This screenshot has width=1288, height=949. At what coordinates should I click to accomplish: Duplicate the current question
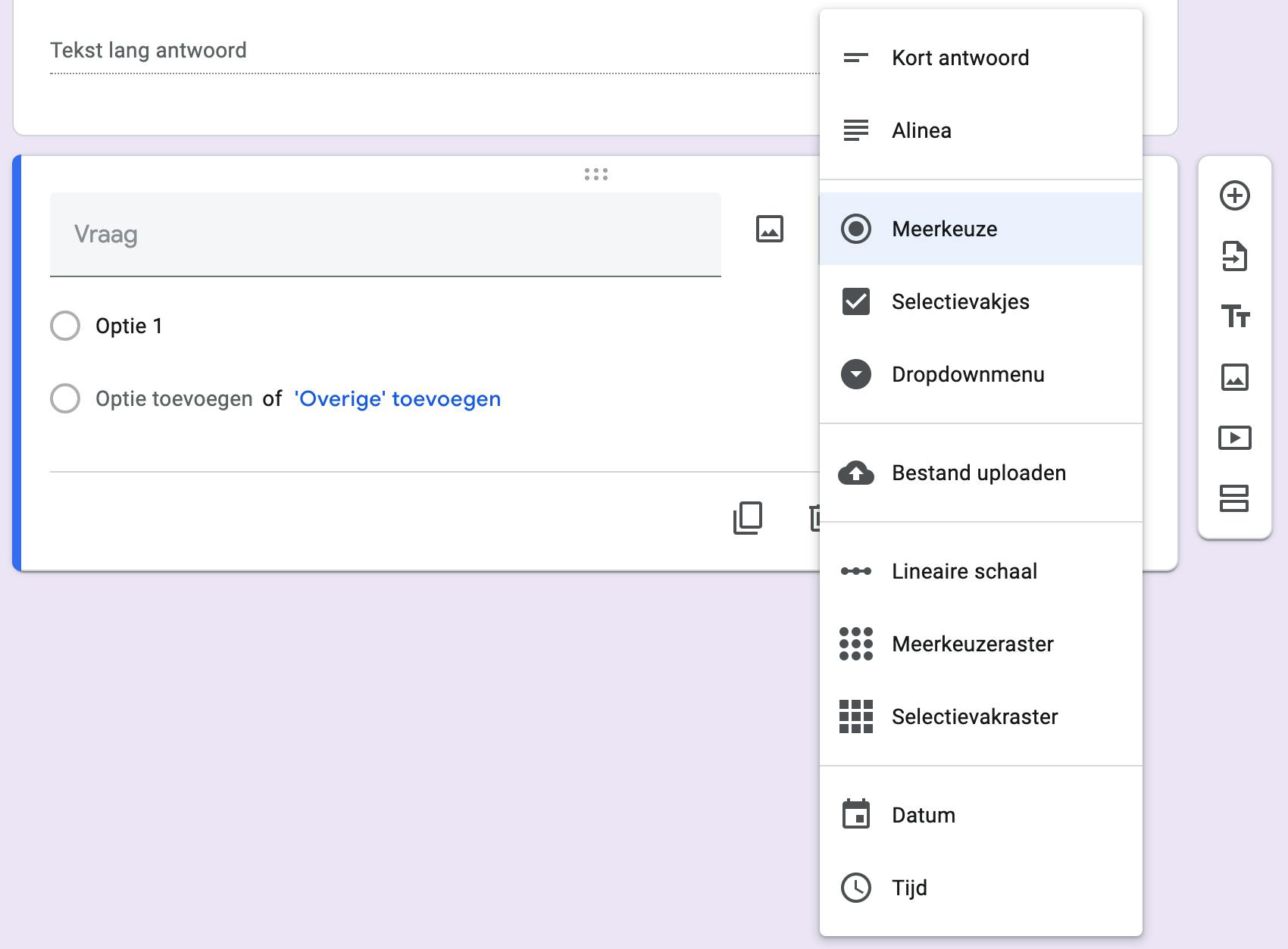(x=748, y=518)
